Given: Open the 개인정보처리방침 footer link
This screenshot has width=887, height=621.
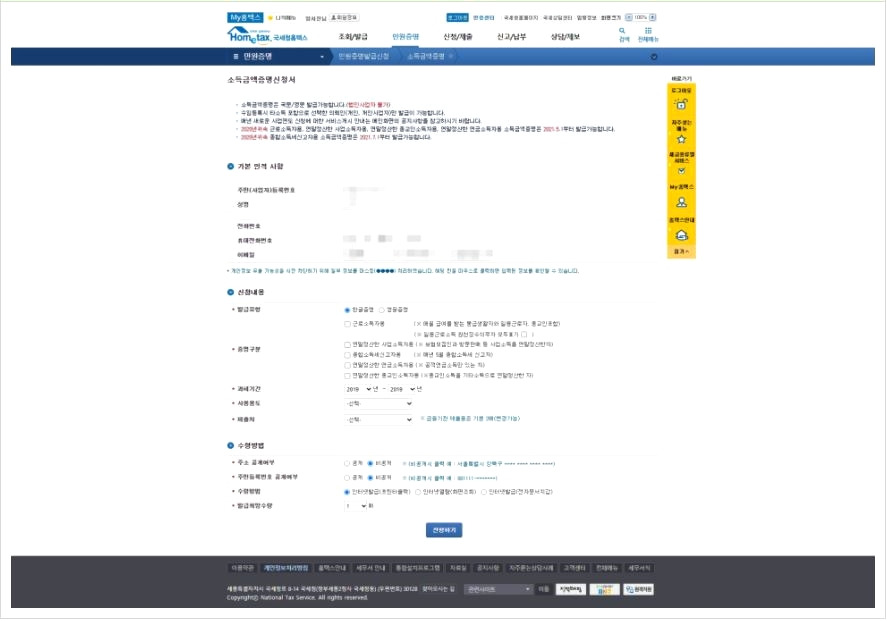Looking at the screenshot, I should coord(286,568).
